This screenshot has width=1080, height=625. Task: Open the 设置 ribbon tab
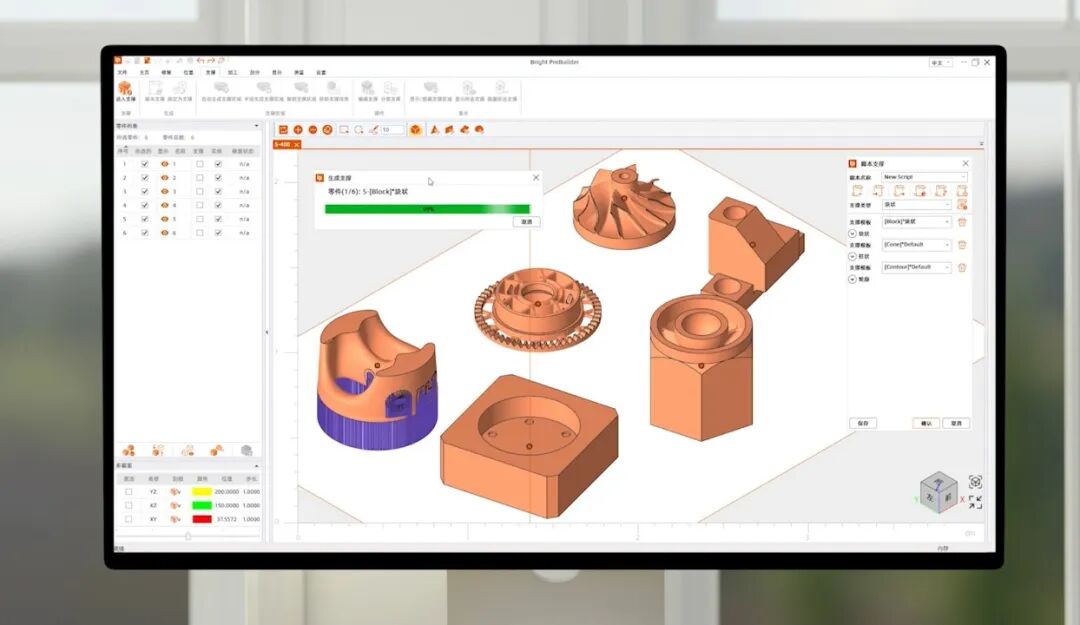tap(321, 72)
